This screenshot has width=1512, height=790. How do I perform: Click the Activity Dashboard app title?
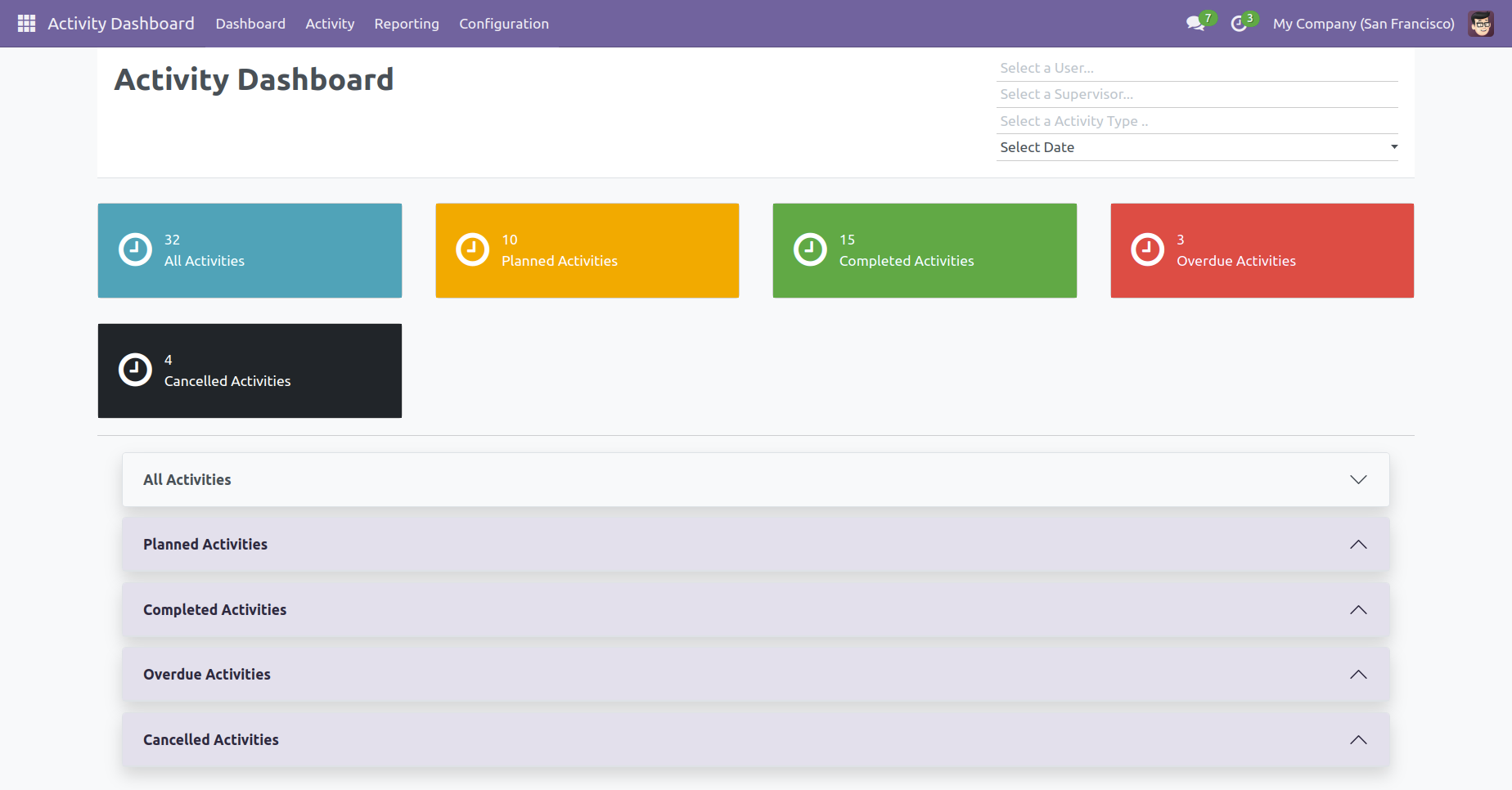click(x=121, y=24)
